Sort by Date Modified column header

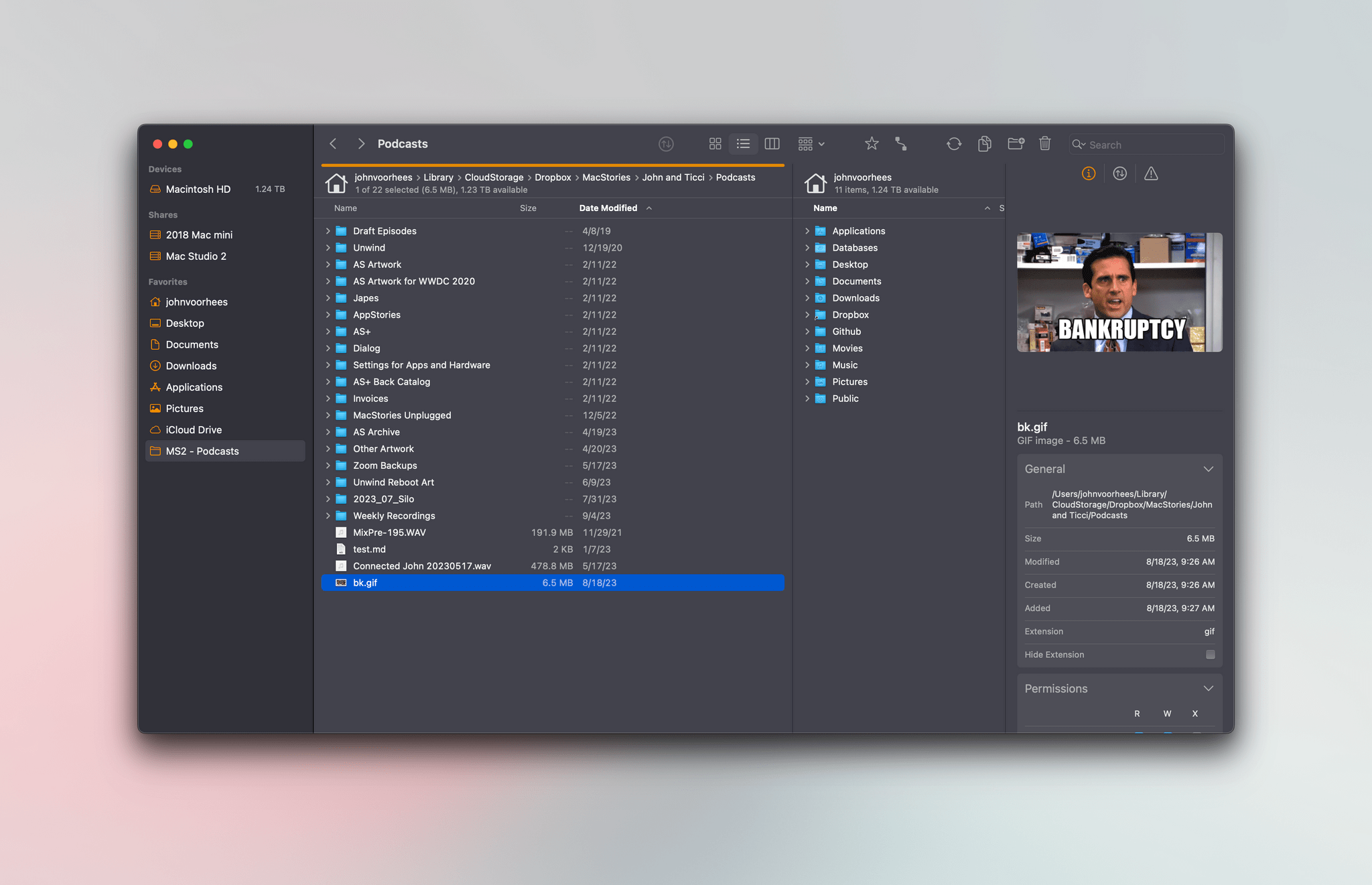pyautogui.click(x=608, y=208)
